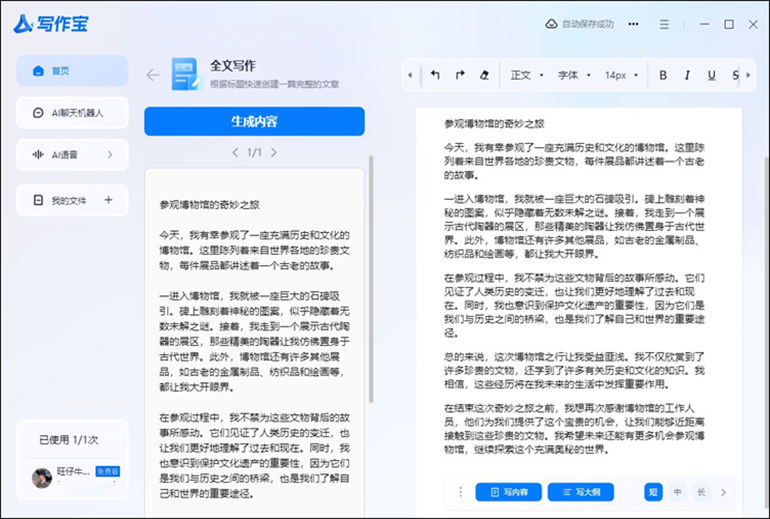The width and height of the screenshot is (770, 519).
Task: Toggle strikethrough formatting
Action: 735,75
